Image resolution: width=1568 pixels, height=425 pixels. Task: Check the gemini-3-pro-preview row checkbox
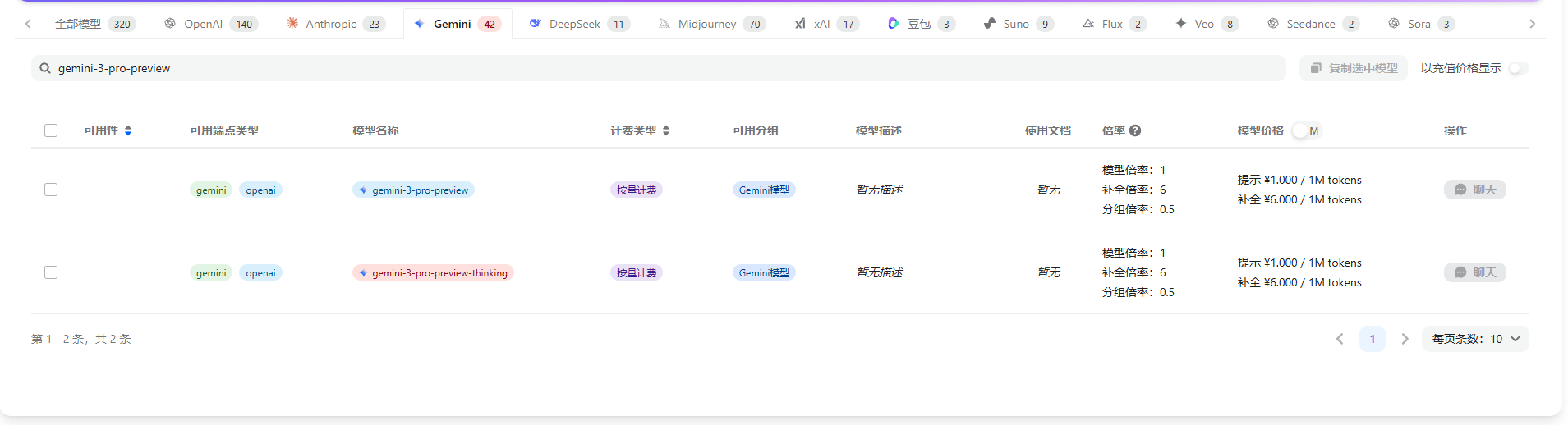click(x=51, y=190)
